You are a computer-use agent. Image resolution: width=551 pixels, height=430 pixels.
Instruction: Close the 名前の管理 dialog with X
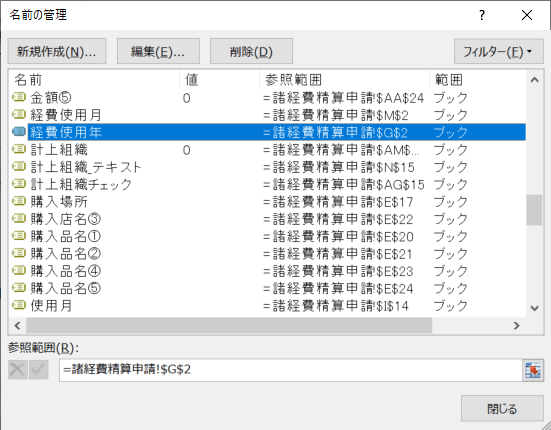(x=527, y=15)
